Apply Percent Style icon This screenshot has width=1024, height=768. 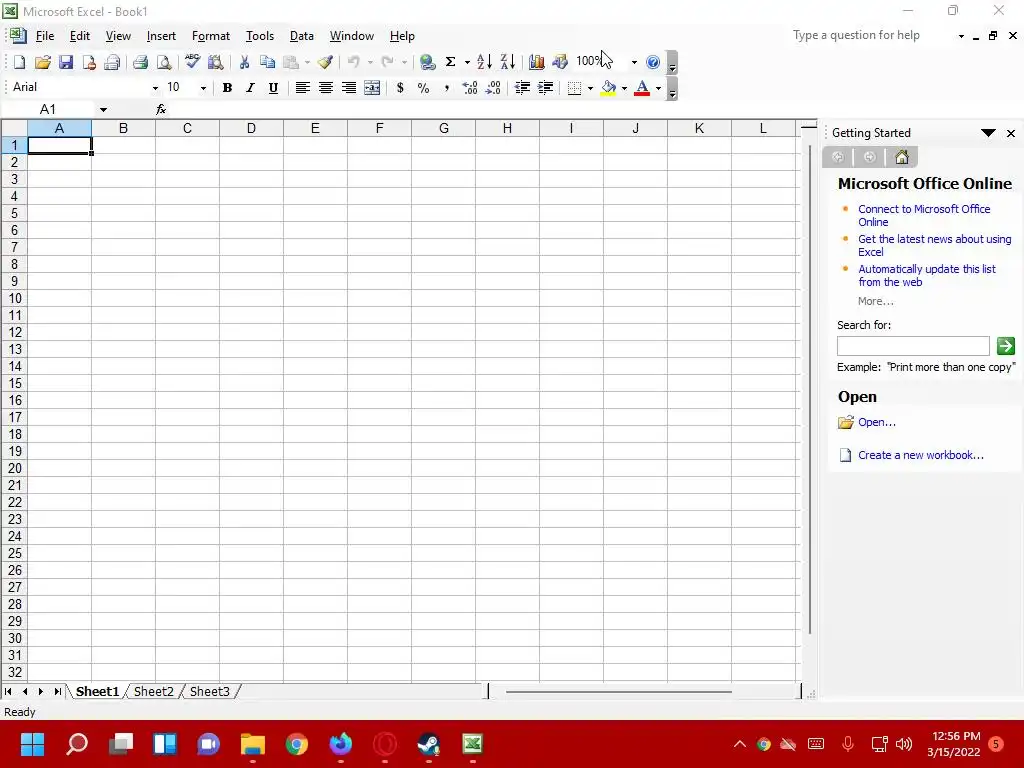pyautogui.click(x=423, y=88)
